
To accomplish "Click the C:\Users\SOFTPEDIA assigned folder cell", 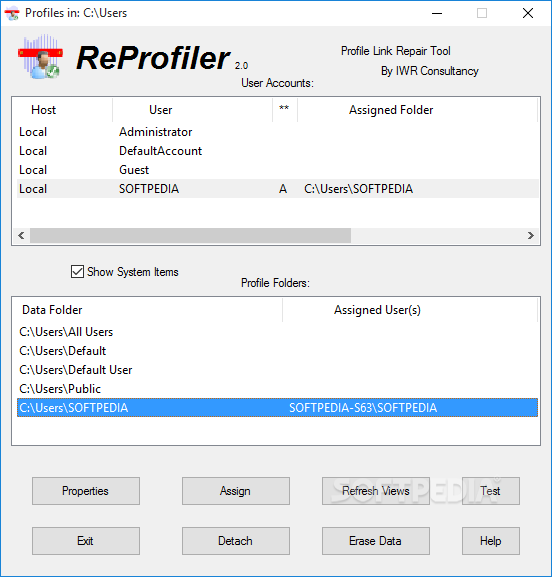I will 358,189.
